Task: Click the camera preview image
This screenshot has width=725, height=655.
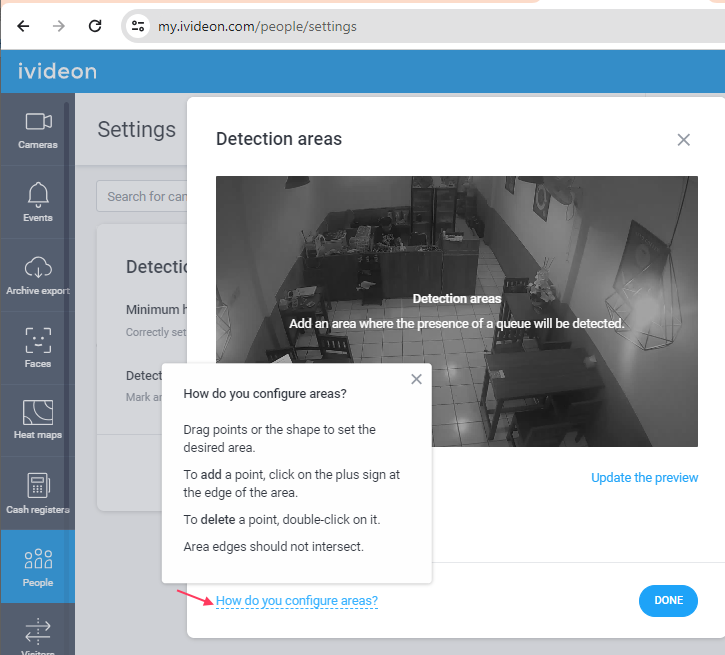Action: 457,311
